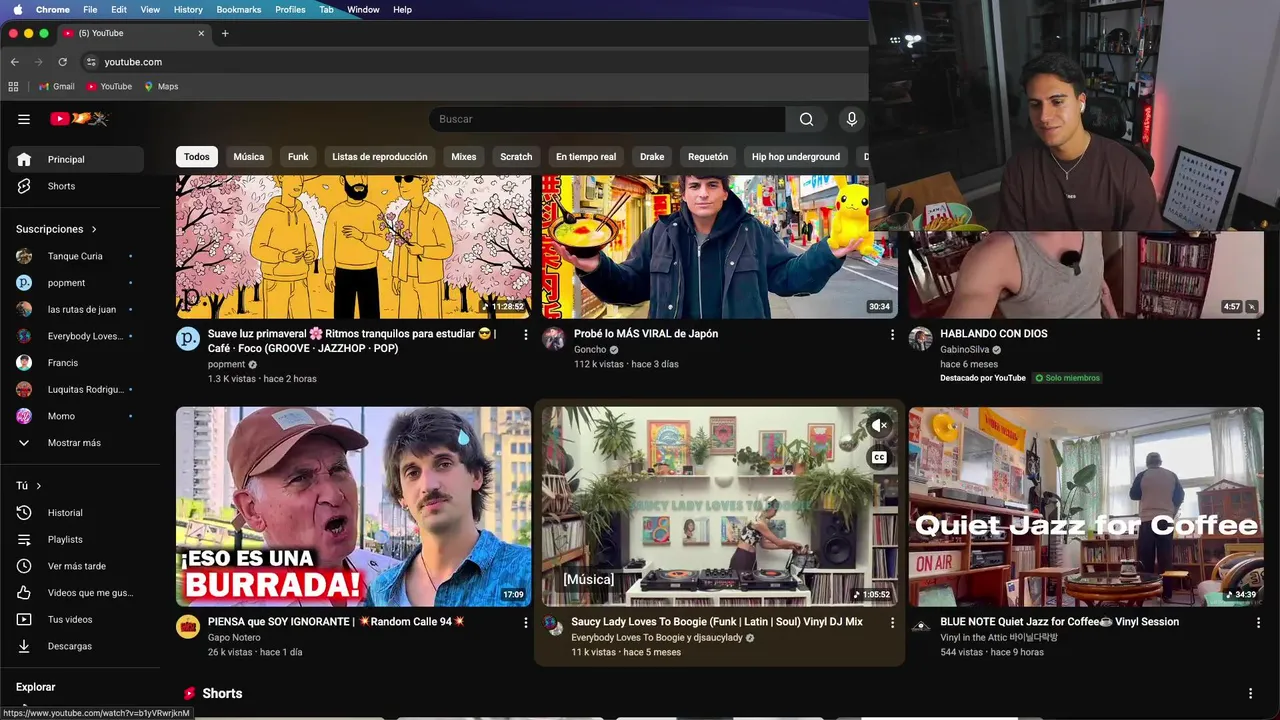Image resolution: width=1280 pixels, height=720 pixels.
Task: Open GabinoSilva channel avatar beside HABLANDO CON DIOS
Action: pos(920,339)
